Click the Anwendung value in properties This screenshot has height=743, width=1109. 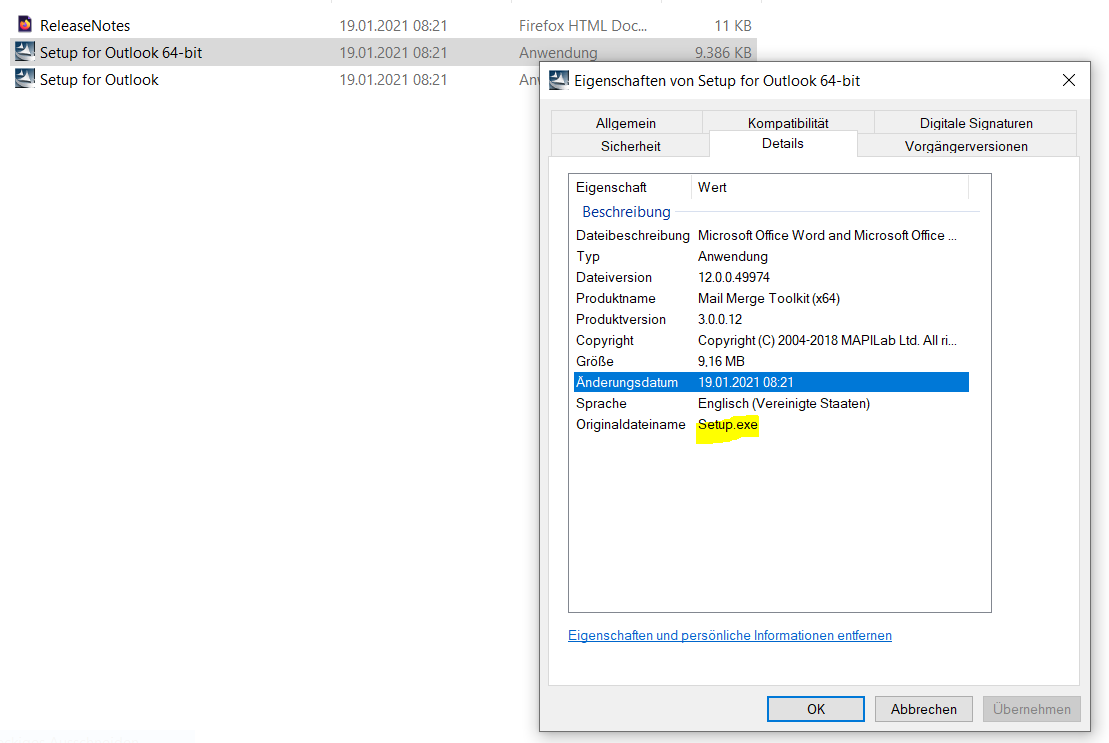(x=733, y=256)
